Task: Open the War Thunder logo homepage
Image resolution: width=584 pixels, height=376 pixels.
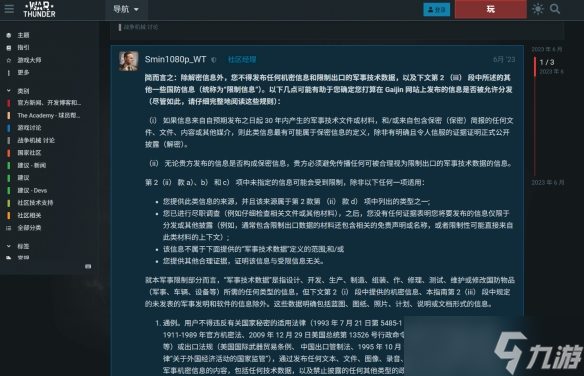Action: point(39,9)
